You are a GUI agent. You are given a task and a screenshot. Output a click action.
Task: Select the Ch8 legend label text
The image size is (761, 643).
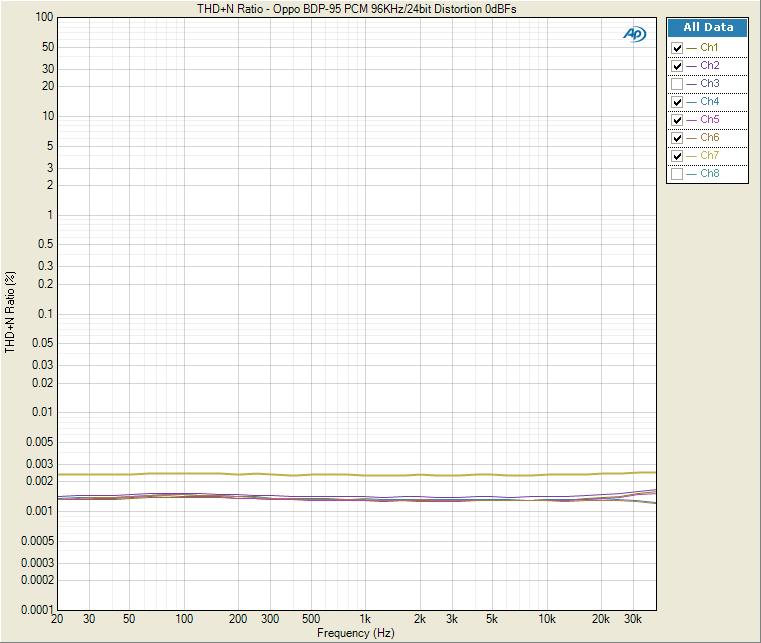709,174
